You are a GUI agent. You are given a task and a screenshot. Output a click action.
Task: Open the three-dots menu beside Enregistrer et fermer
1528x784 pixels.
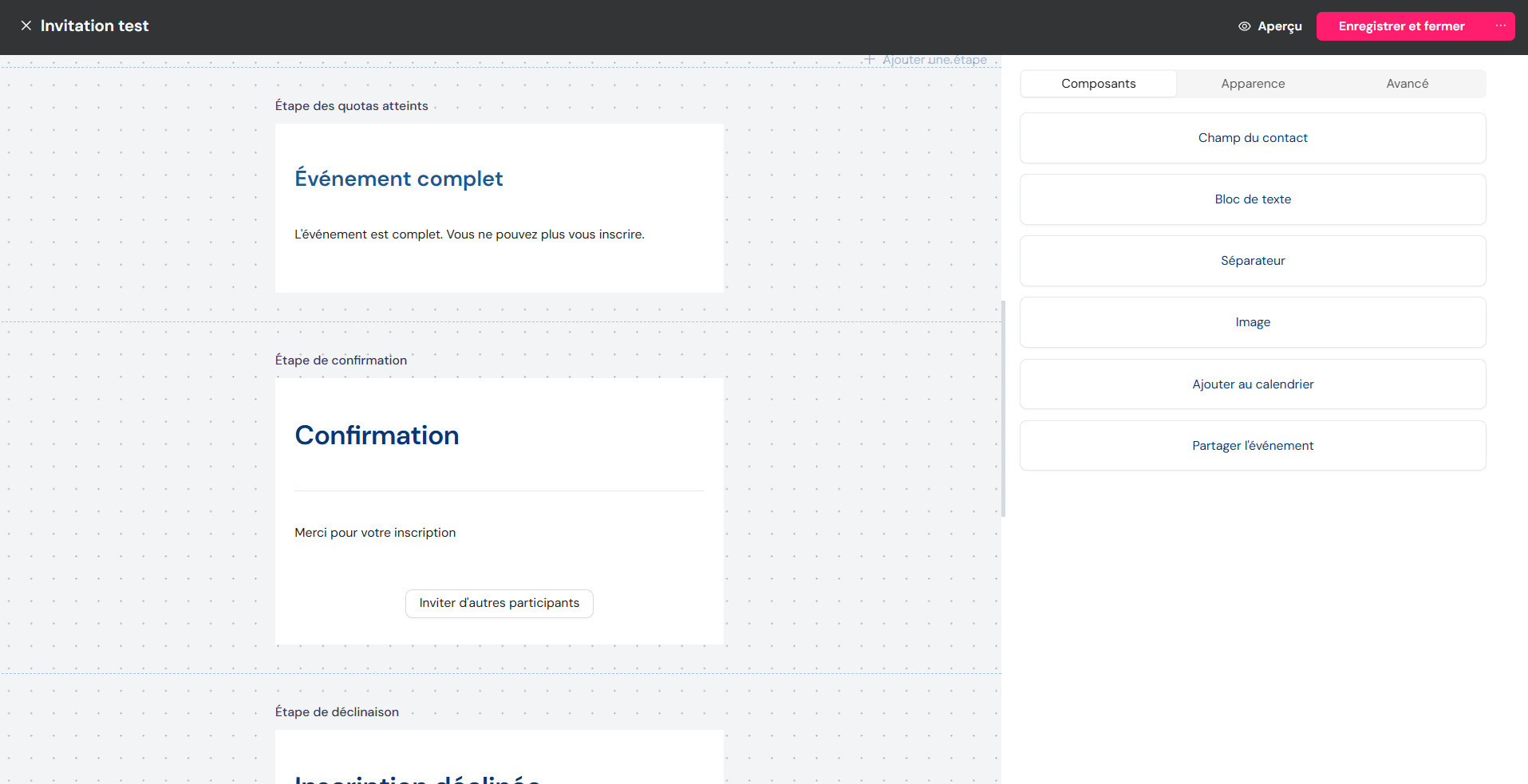click(x=1500, y=26)
